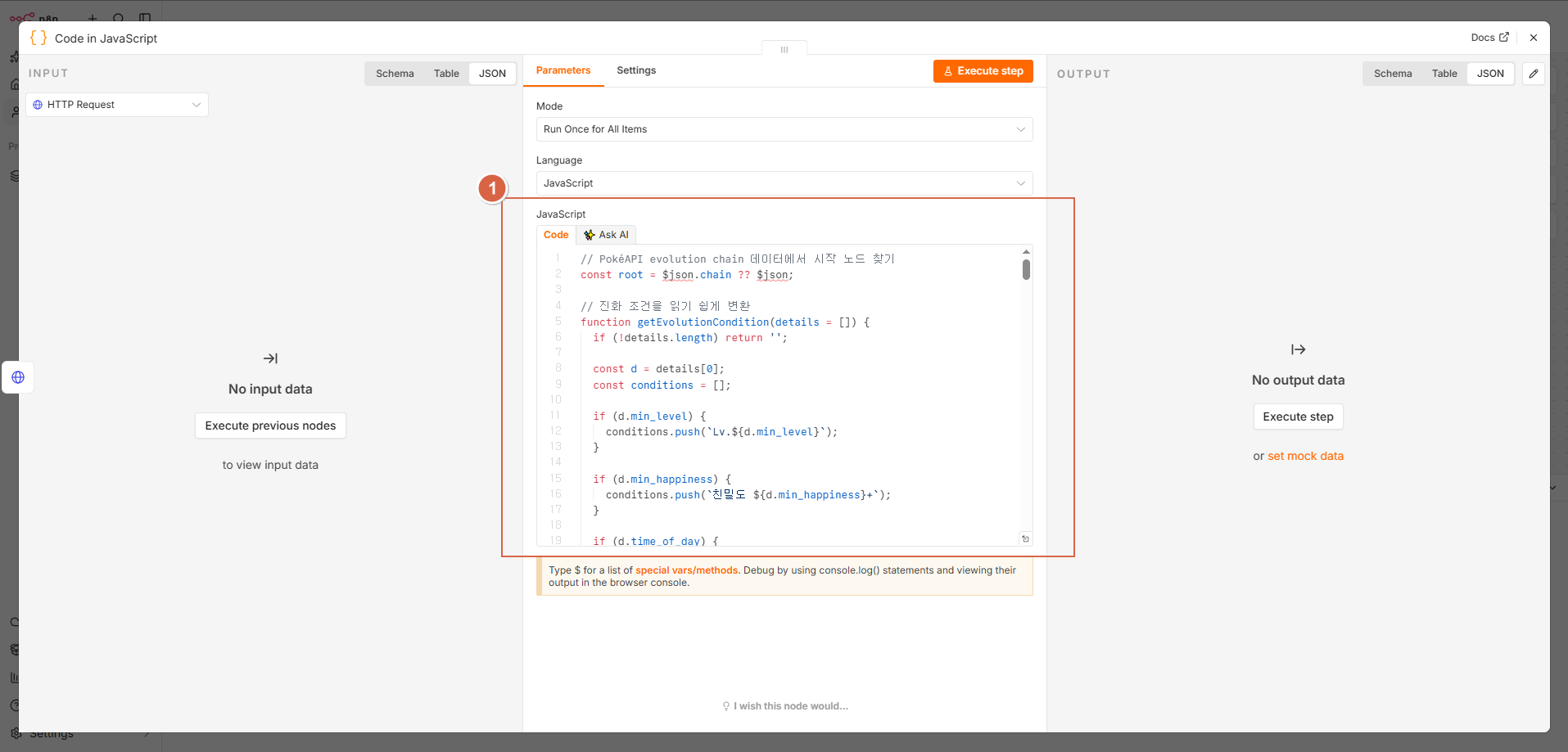The image size is (1568, 752).
Task: Click the panel drag handle icon
Action: (784, 50)
